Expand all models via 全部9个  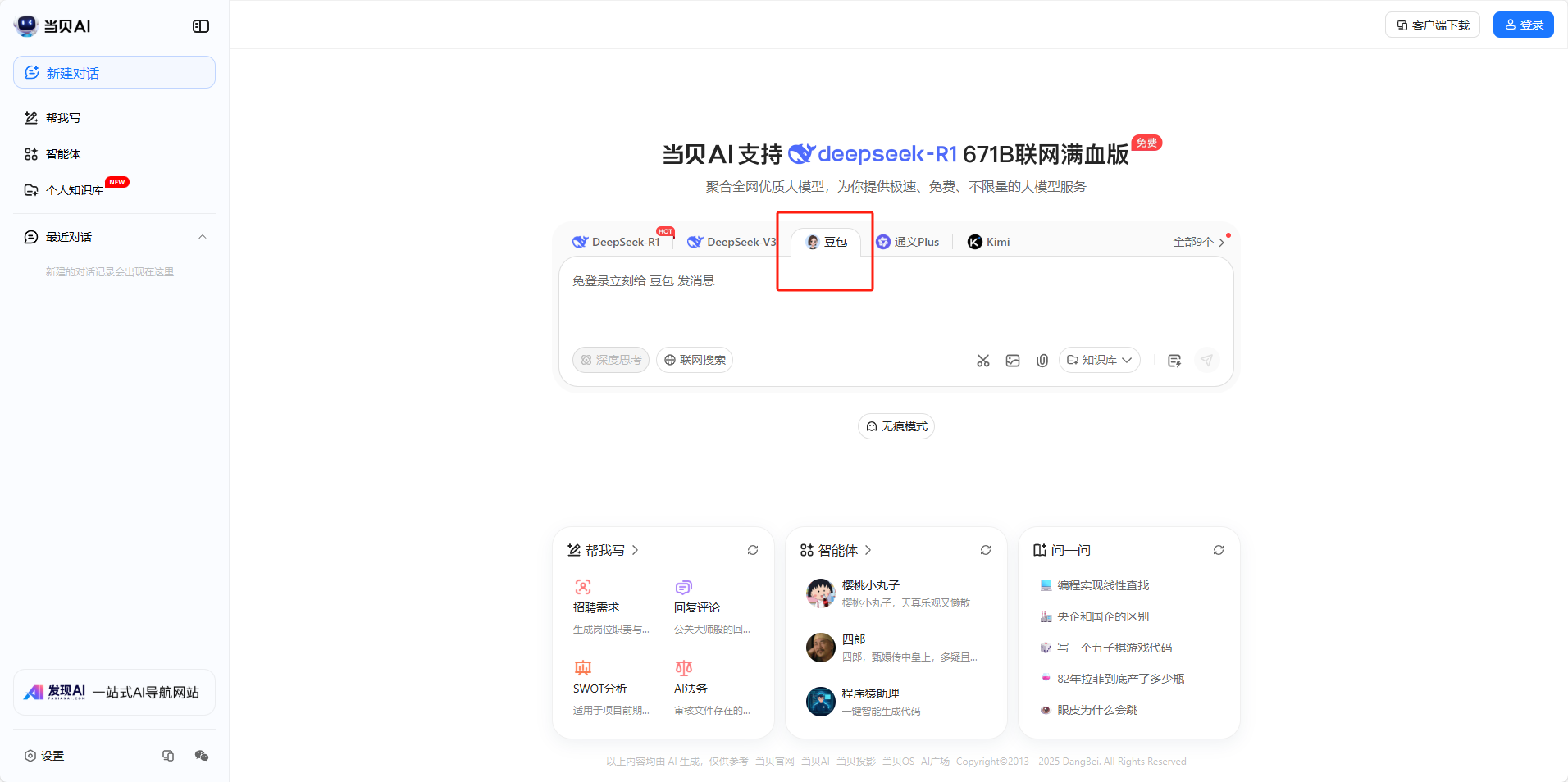point(1199,242)
